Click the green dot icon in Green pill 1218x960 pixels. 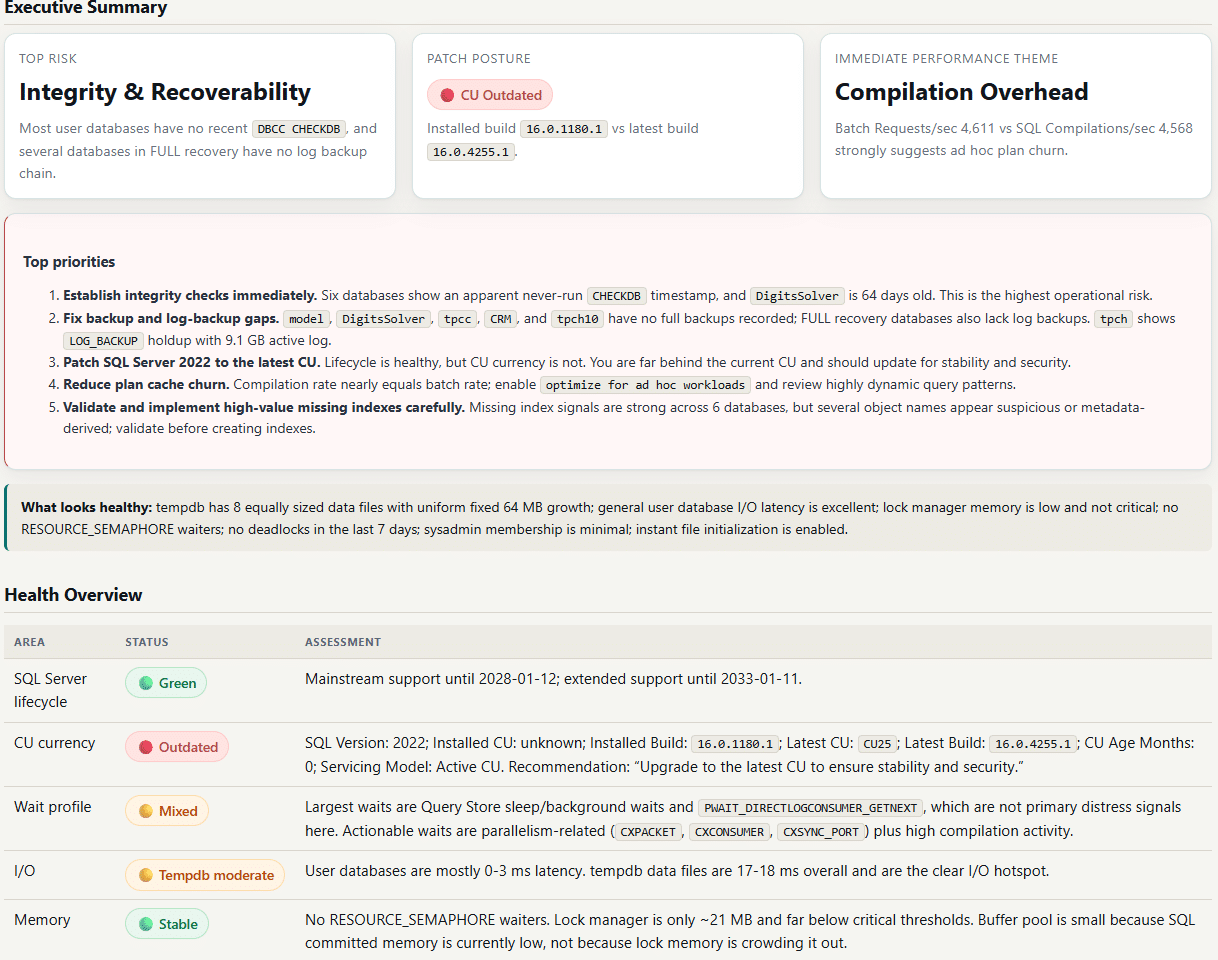[146, 683]
